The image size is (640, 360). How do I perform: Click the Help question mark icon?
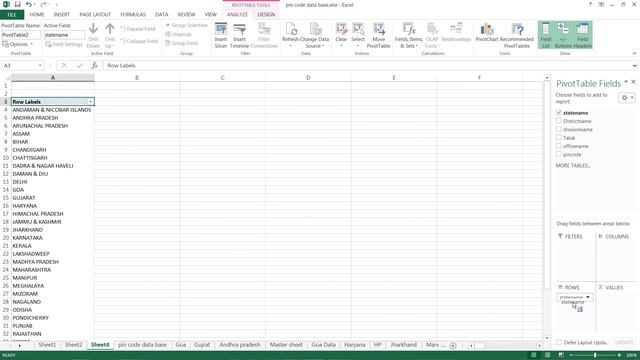pos(590,4)
